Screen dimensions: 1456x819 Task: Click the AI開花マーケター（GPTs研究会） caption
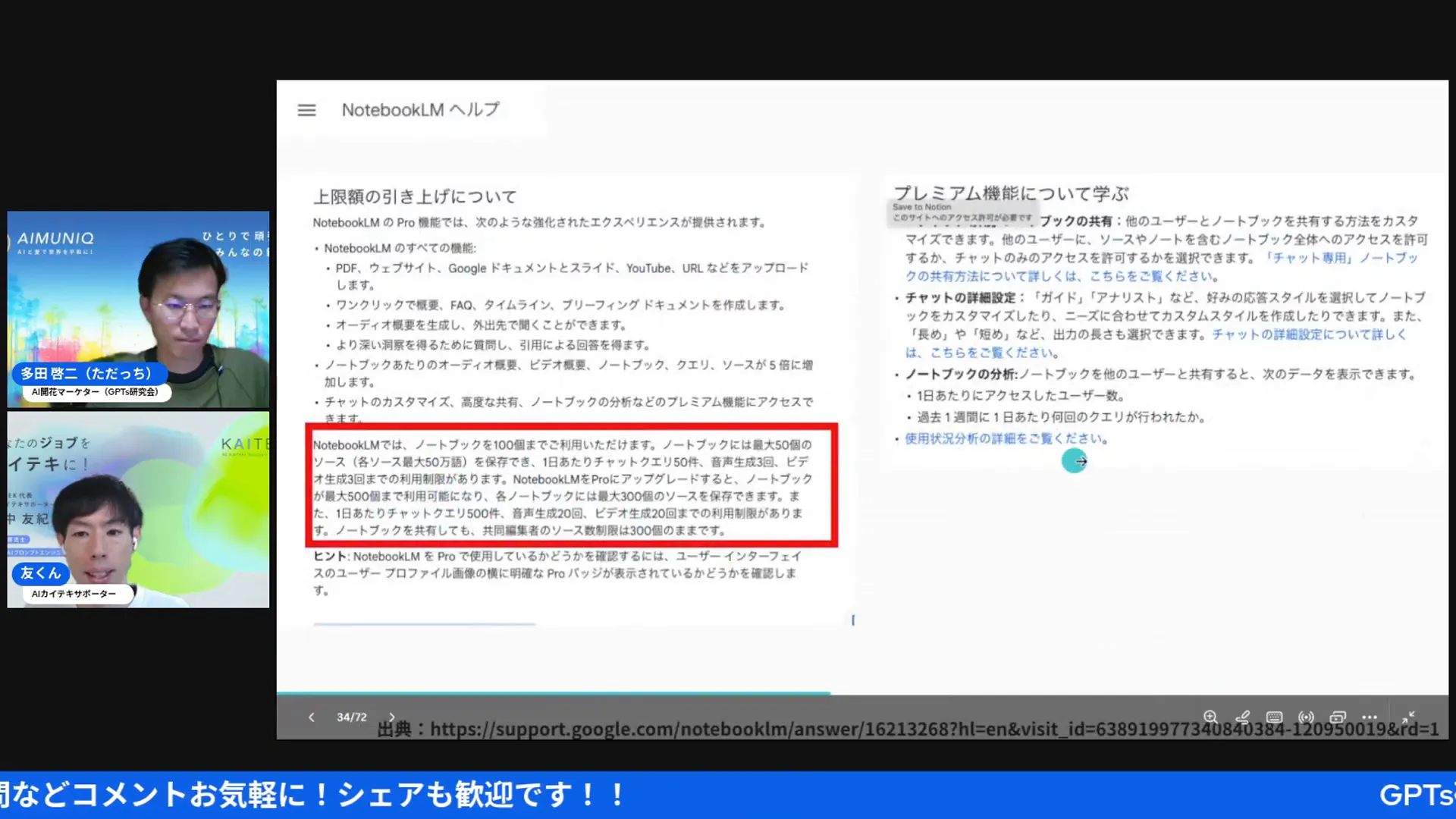coord(95,392)
